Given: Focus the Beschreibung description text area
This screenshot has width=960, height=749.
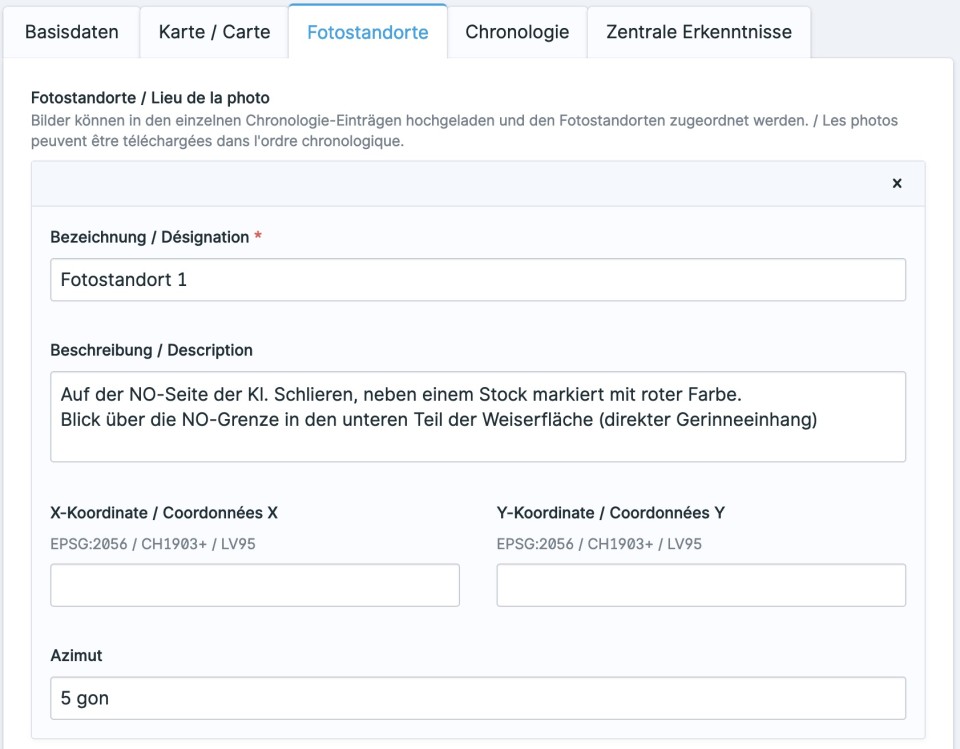Looking at the screenshot, I should pyautogui.click(x=478, y=416).
